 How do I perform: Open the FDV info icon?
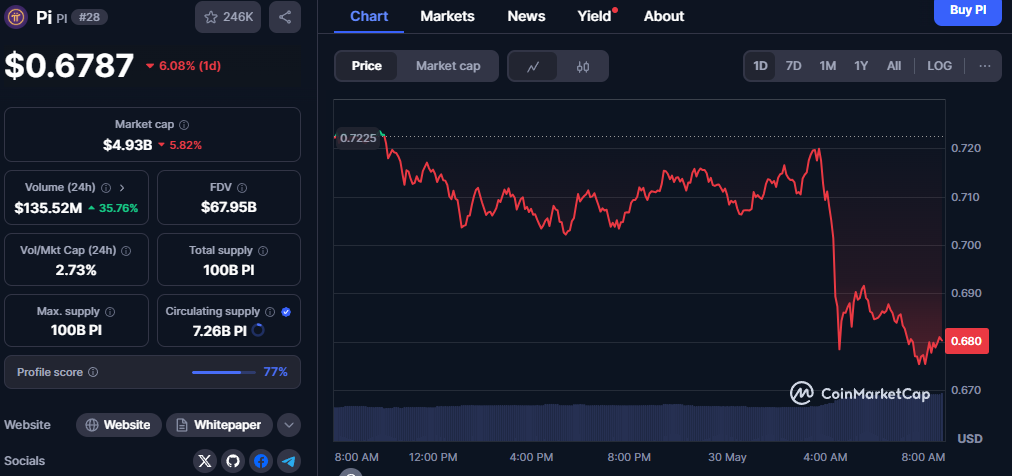coord(242,188)
